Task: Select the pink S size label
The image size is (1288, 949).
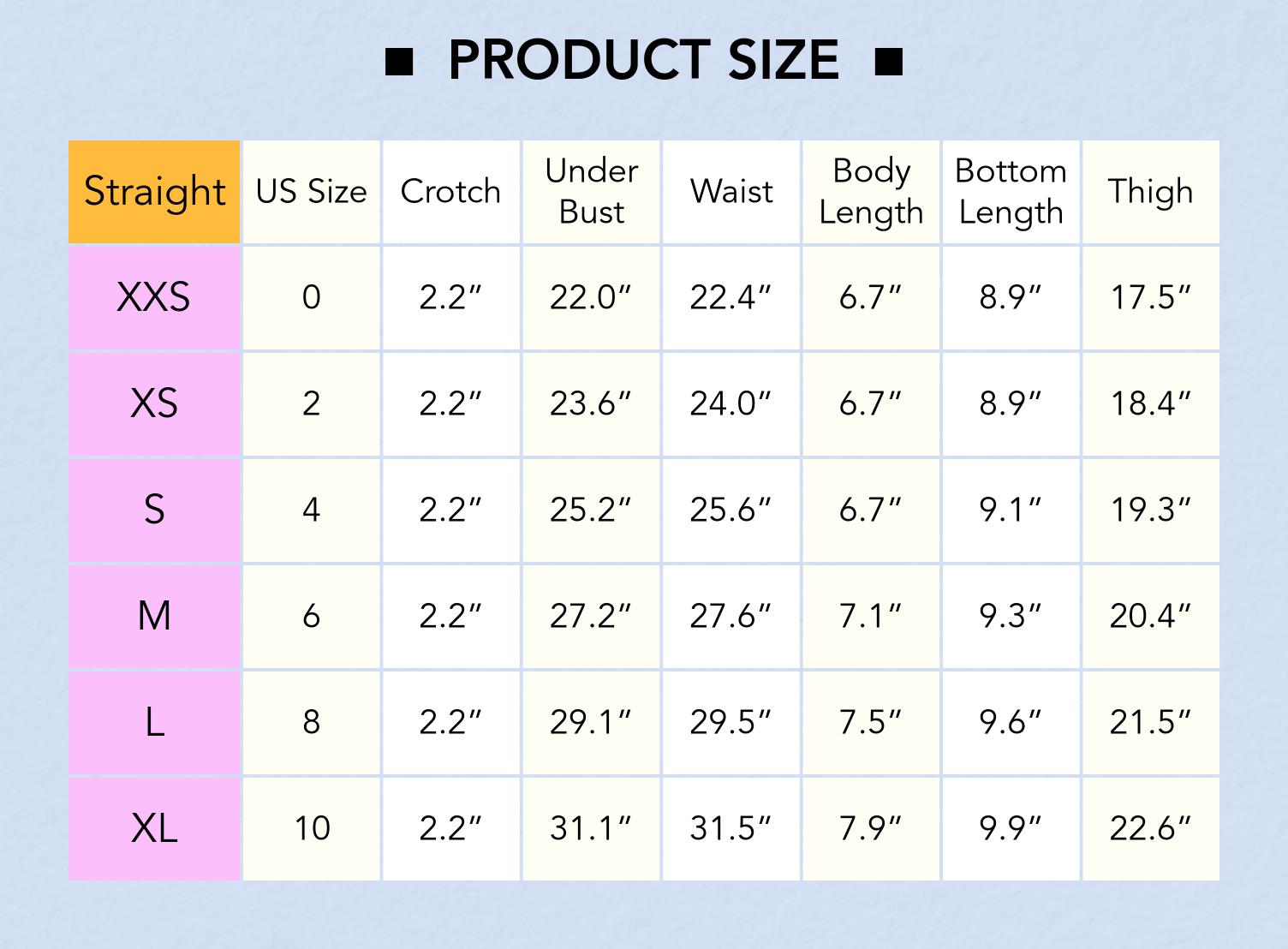Action: 154,510
